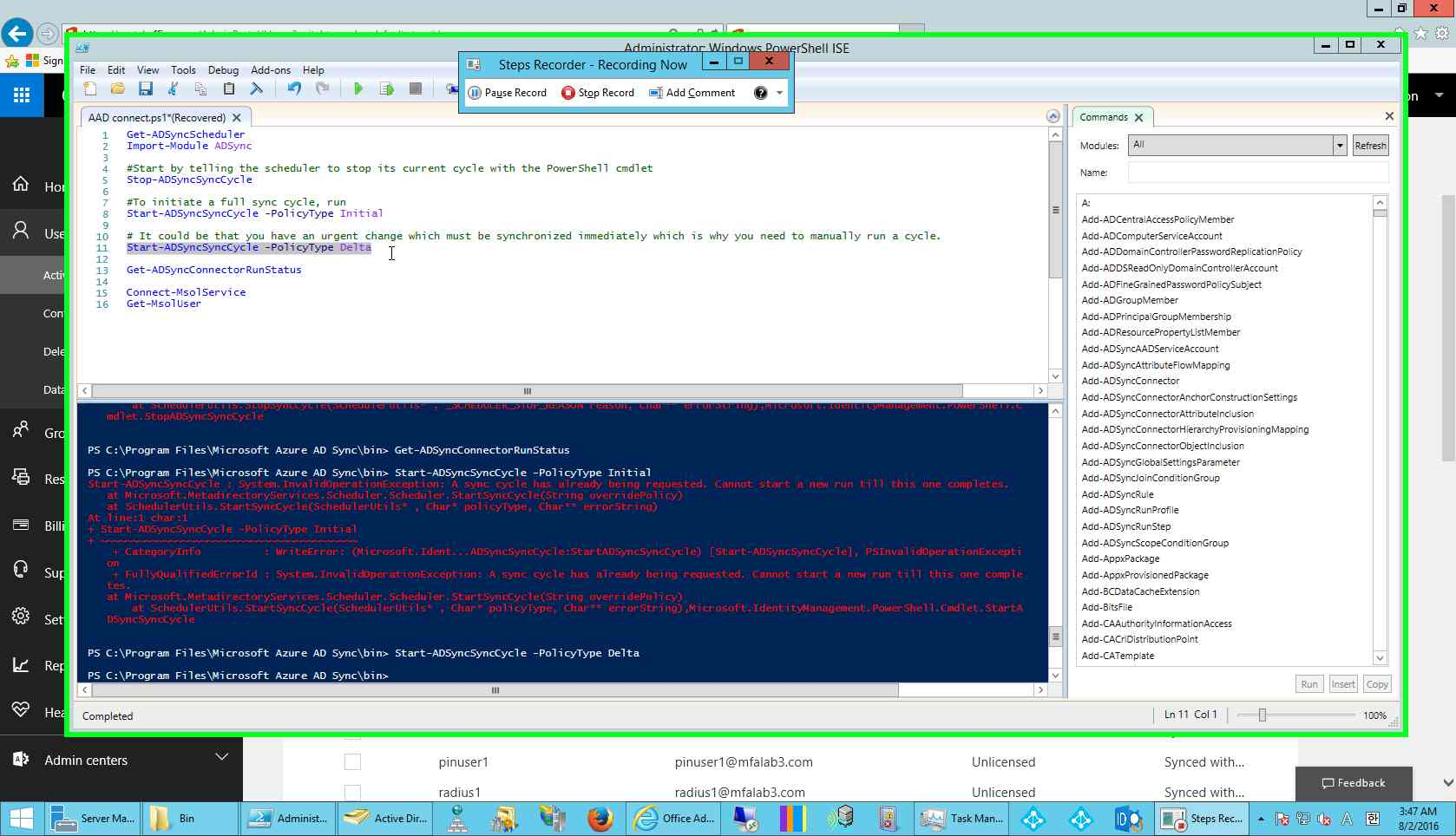Screen dimensions: 1456x836
Task: Click the console pane horizontal scrollbar
Action: [x=495, y=690]
